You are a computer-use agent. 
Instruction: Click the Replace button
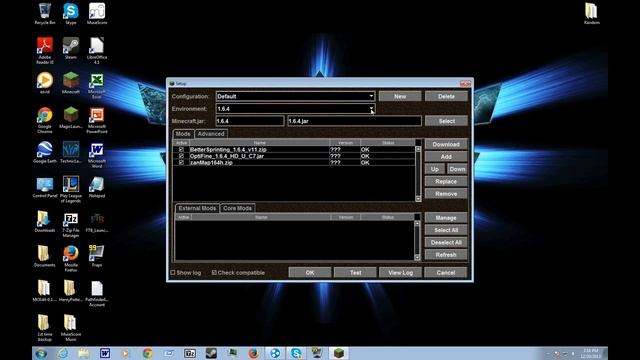[446, 181]
